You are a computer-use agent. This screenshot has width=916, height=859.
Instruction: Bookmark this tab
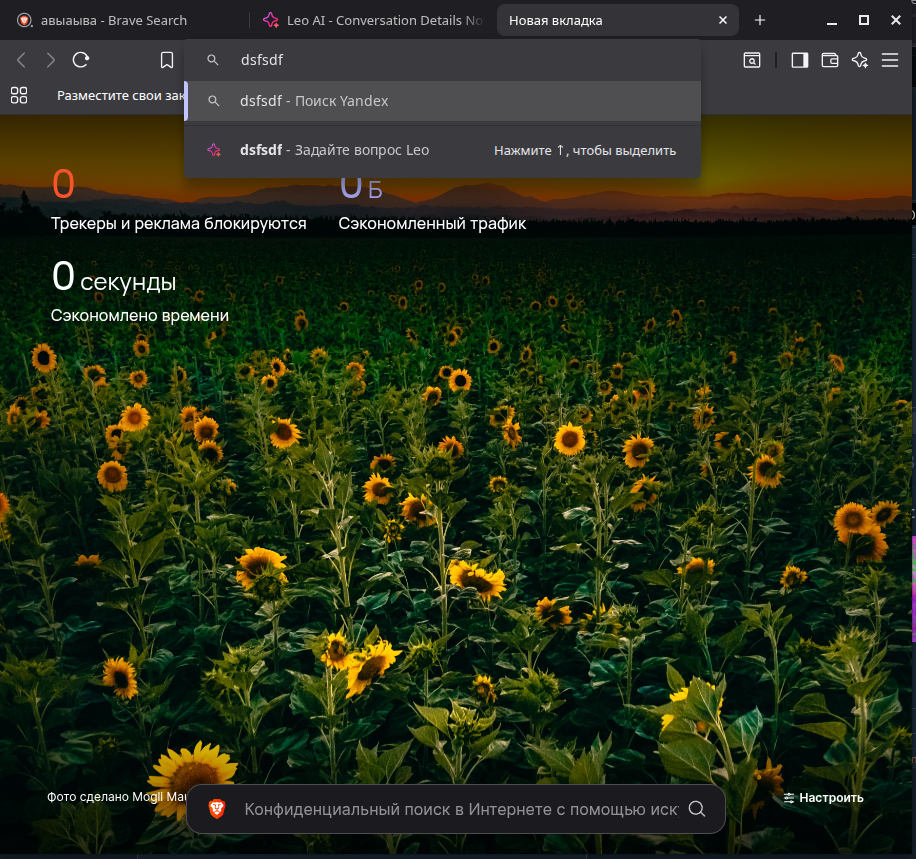click(x=167, y=60)
